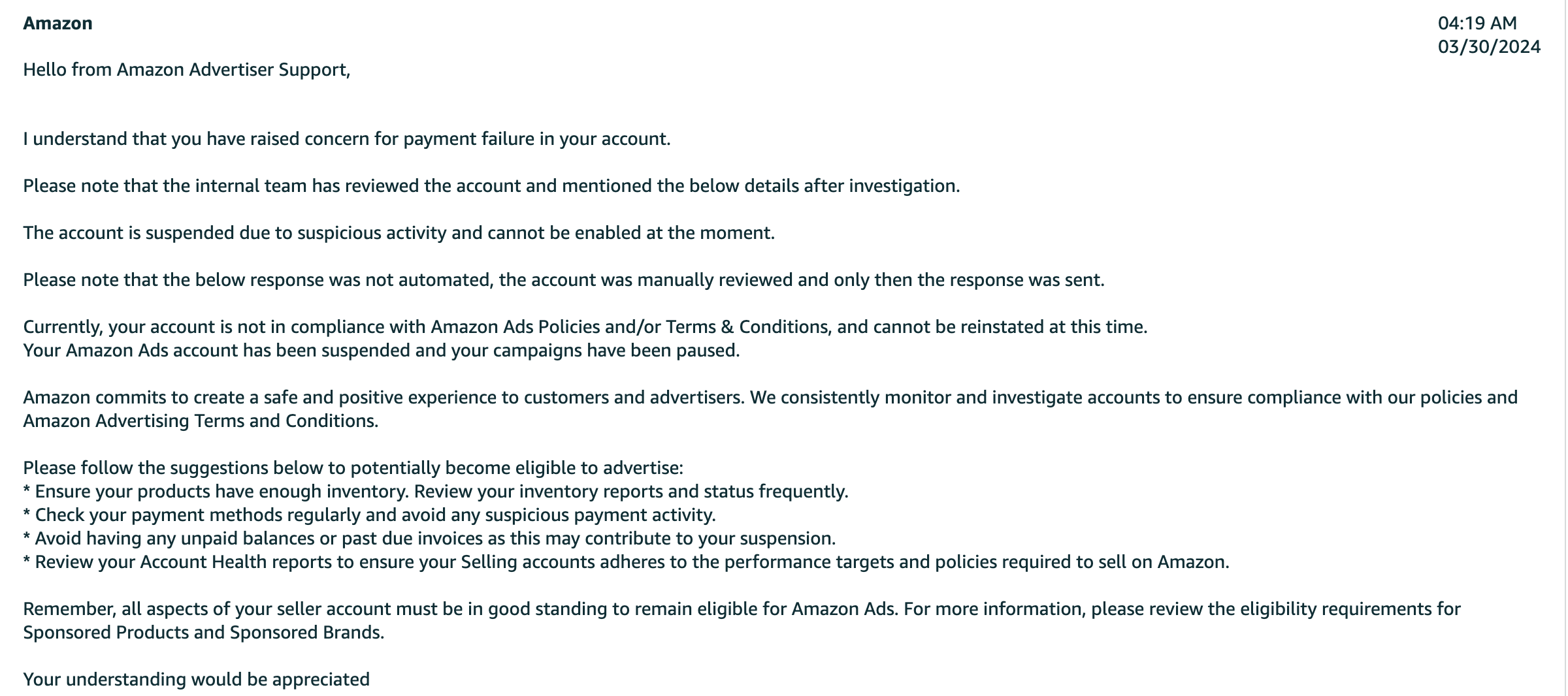Click the enough inventory bullet point
Image resolution: width=1568 pixels, height=696 pixels.
click(x=436, y=492)
